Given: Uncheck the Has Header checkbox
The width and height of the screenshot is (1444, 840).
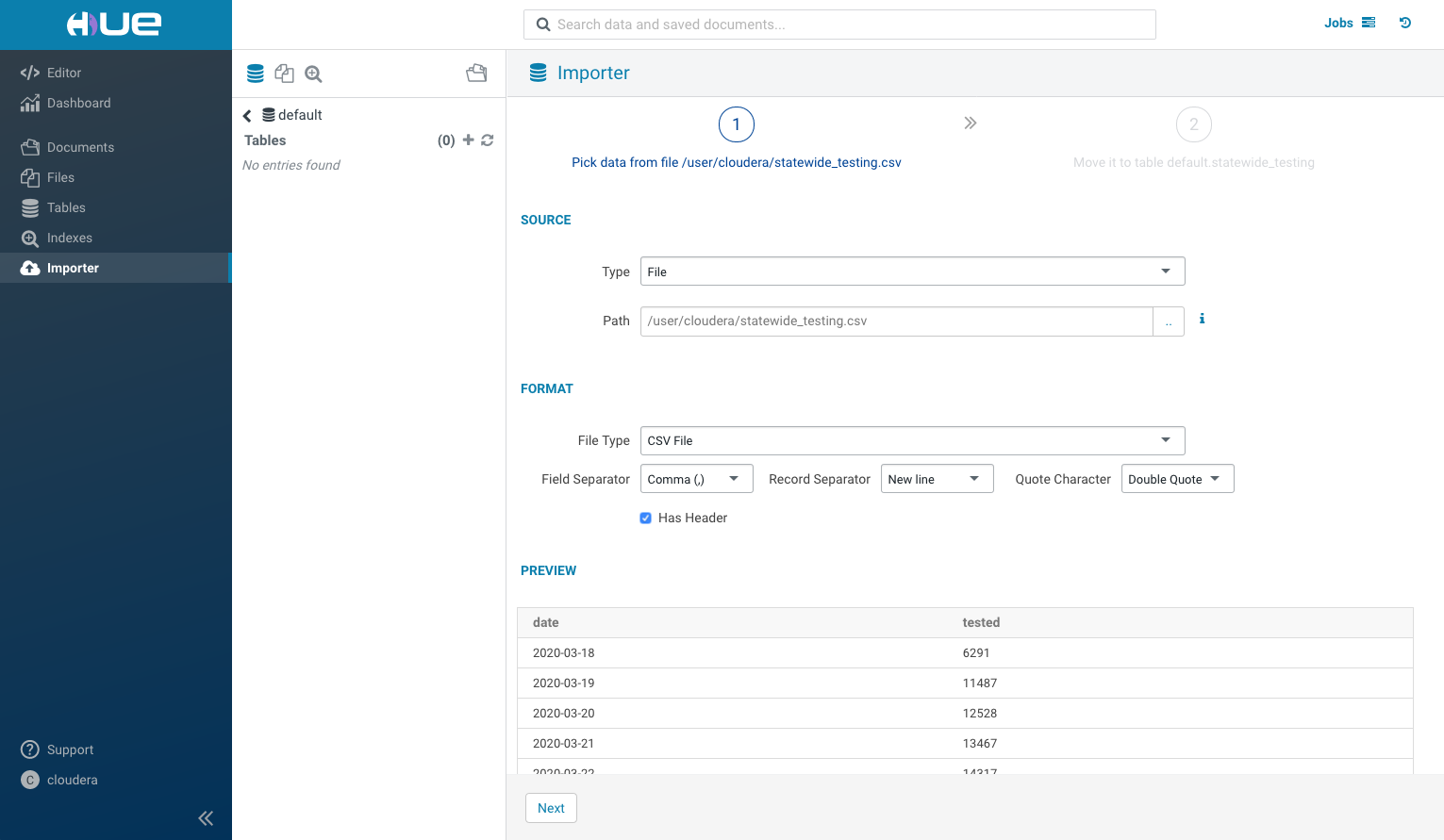Looking at the screenshot, I should [x=646, y=518].
